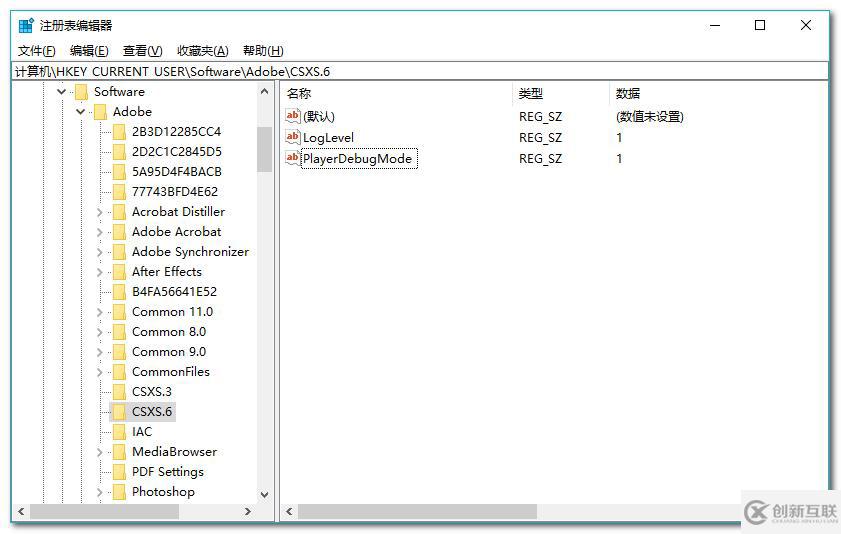Click folder icon of Common 8.0
The image size is (841, 534).
[119, 332]
